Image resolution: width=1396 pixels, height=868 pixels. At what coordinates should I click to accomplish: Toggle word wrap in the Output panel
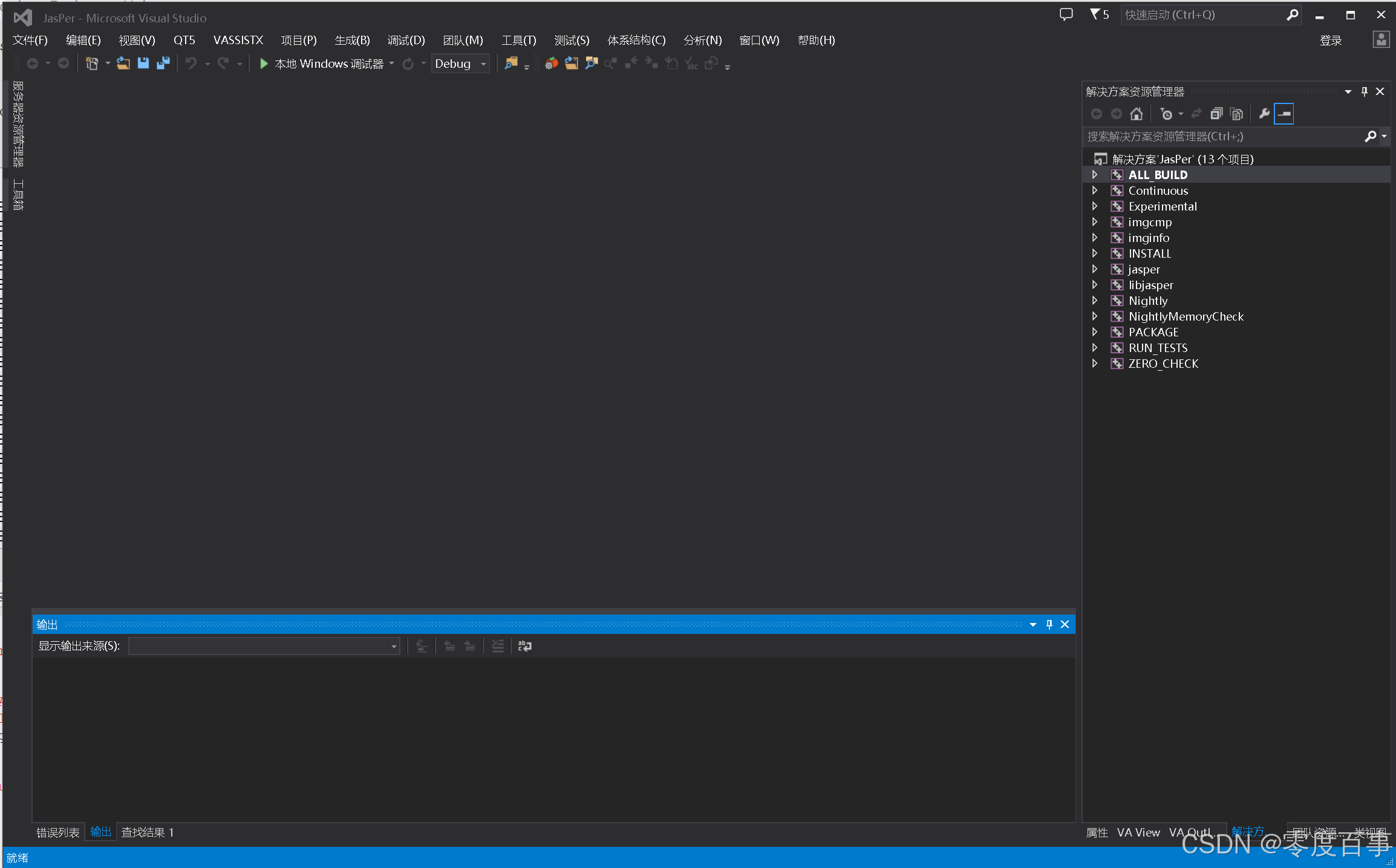[x=524, y=646]
